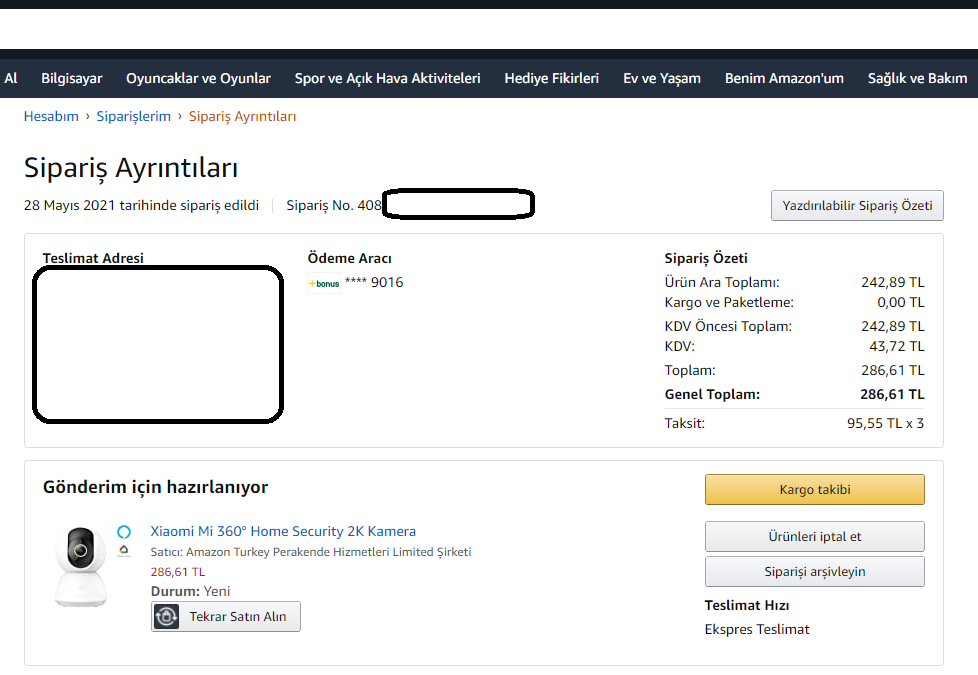This screenshot has width=978, height=675.
Task: Click the Alexa compatibility icon
Action: (x=124, y=531)
